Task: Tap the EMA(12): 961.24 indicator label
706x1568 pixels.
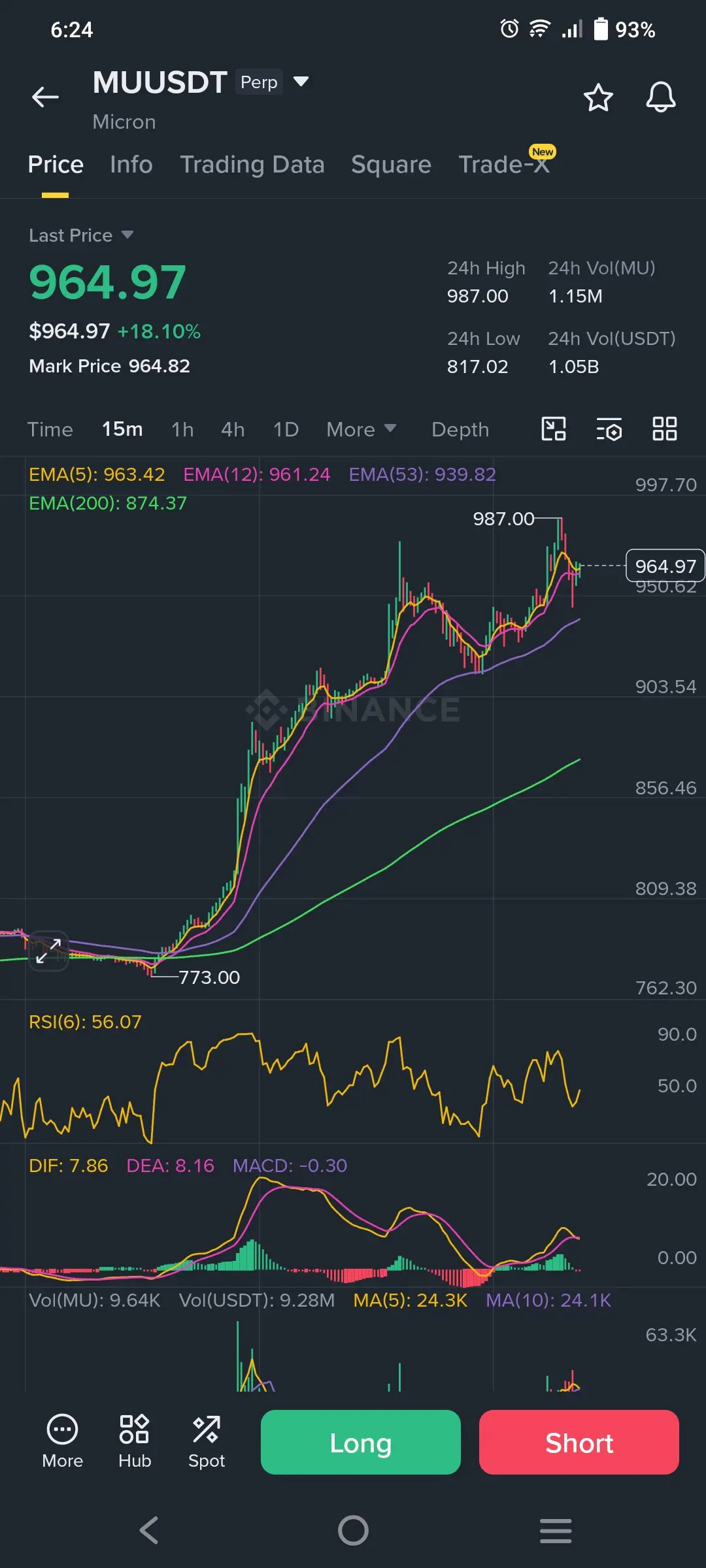Action: point(256,474)
